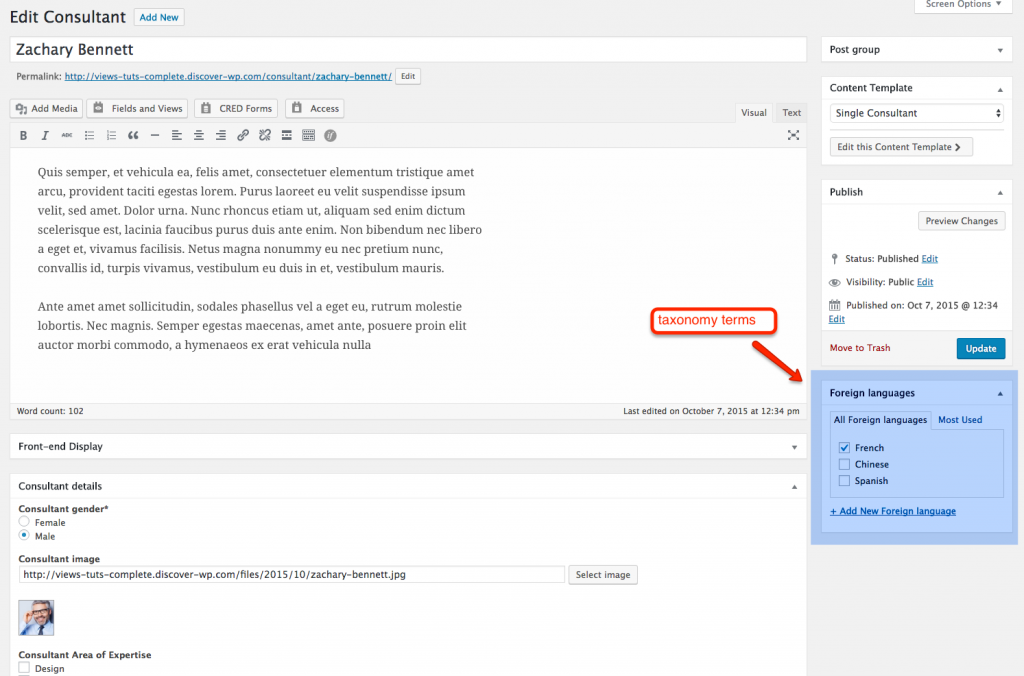Check the Chinese language checkbox
This screenshot has width=1024, height=676.
[845, 464]
